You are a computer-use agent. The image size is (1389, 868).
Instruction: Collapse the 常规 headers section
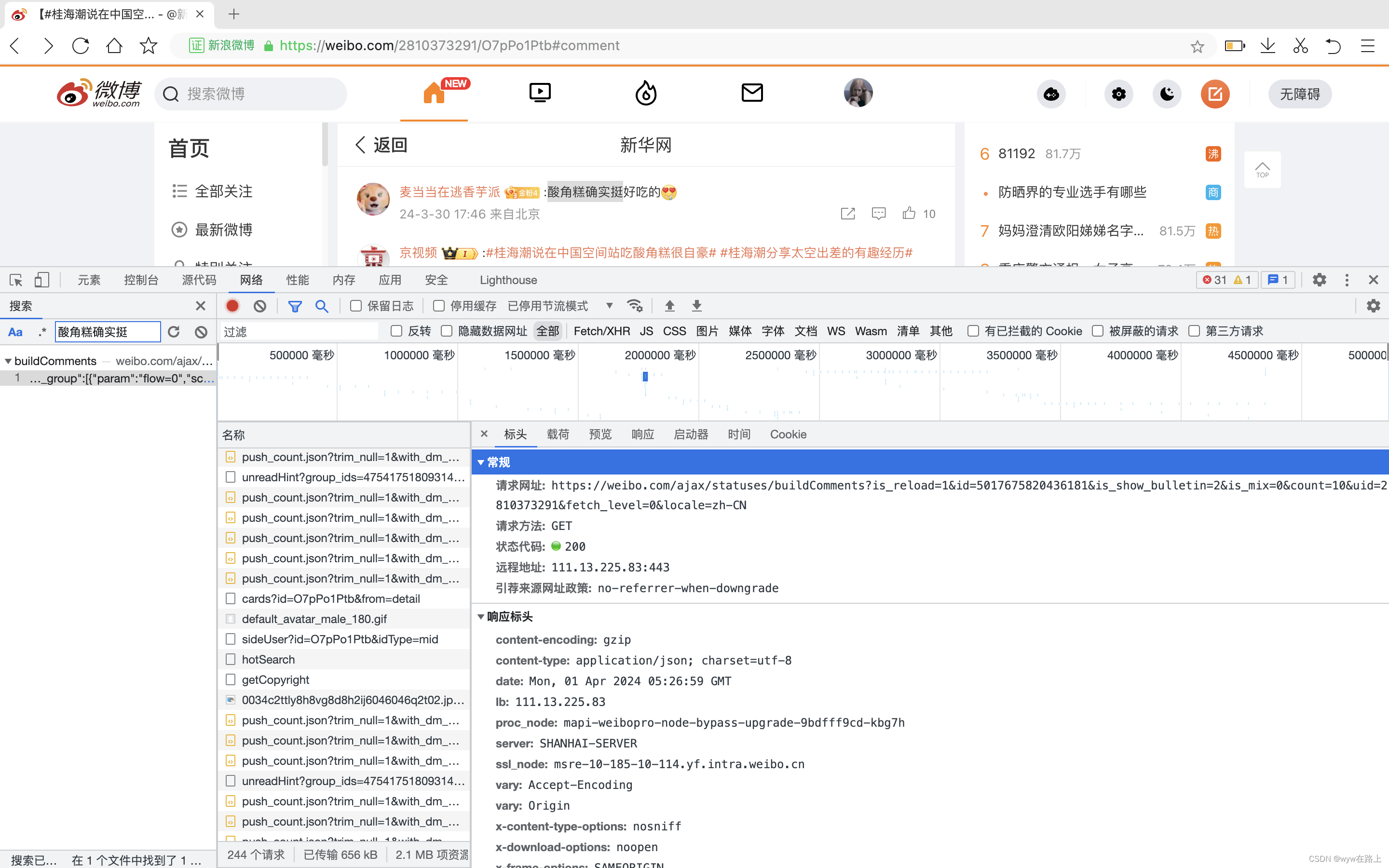point(480,463)
